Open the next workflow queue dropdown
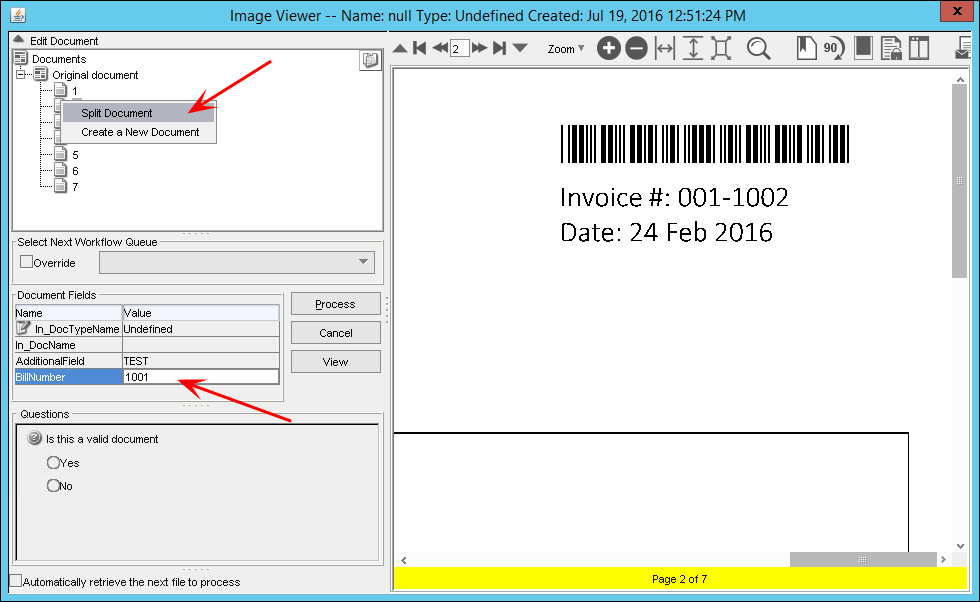 point(237,263)
